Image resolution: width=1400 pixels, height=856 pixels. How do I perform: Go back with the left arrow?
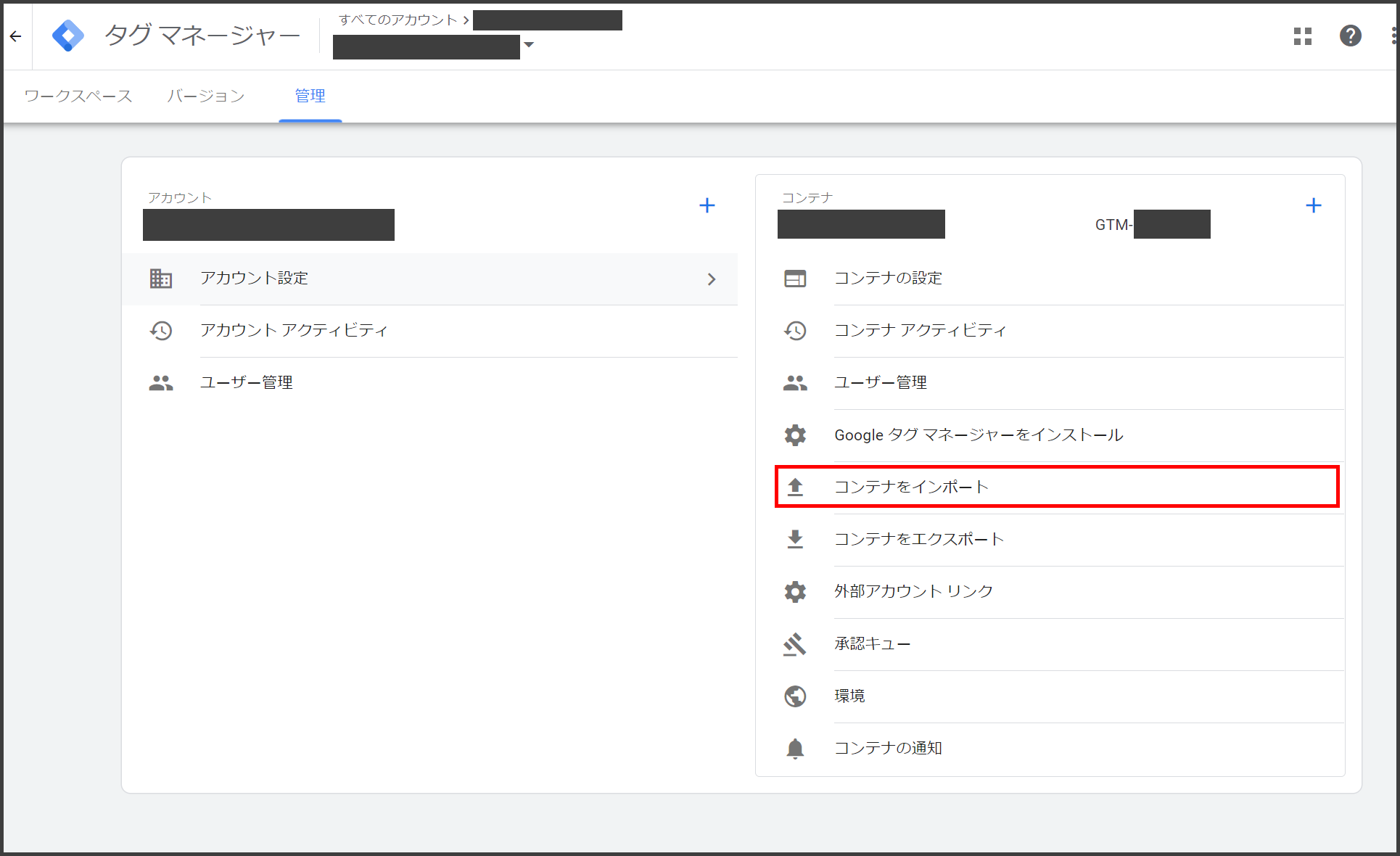[16, 36]
